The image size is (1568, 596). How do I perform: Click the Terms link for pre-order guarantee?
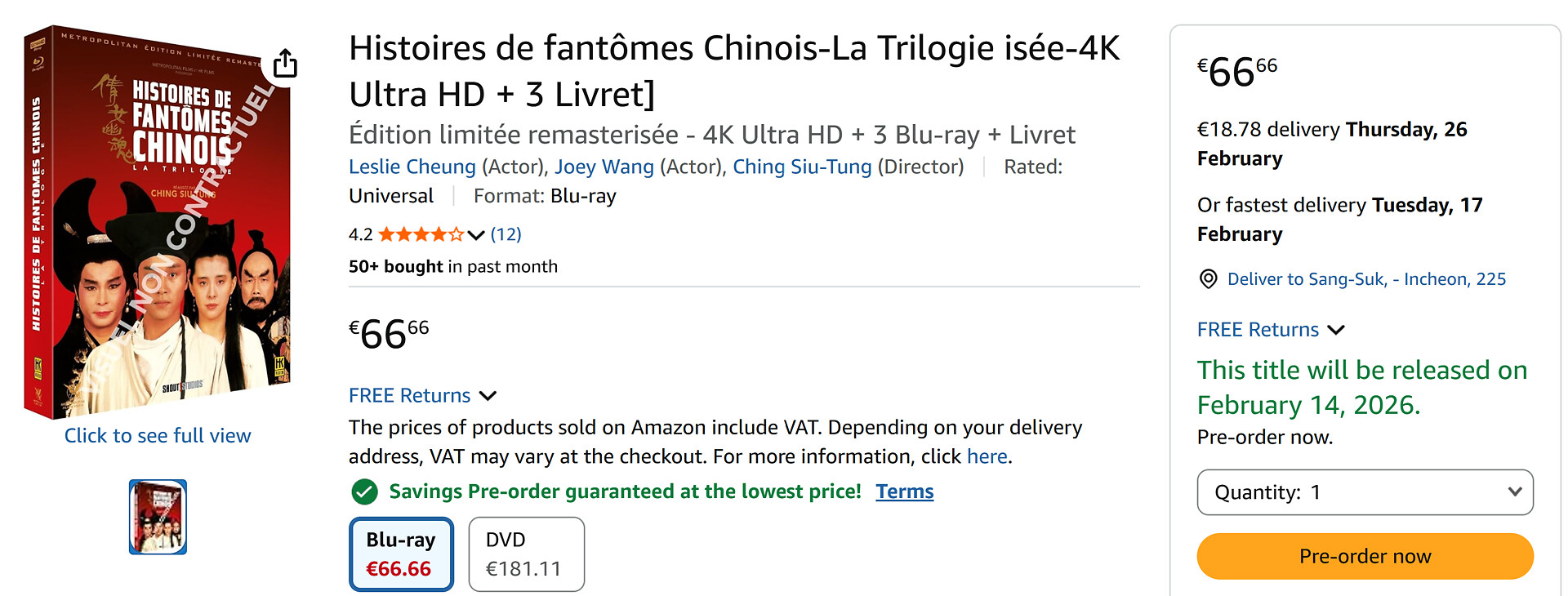904,491
